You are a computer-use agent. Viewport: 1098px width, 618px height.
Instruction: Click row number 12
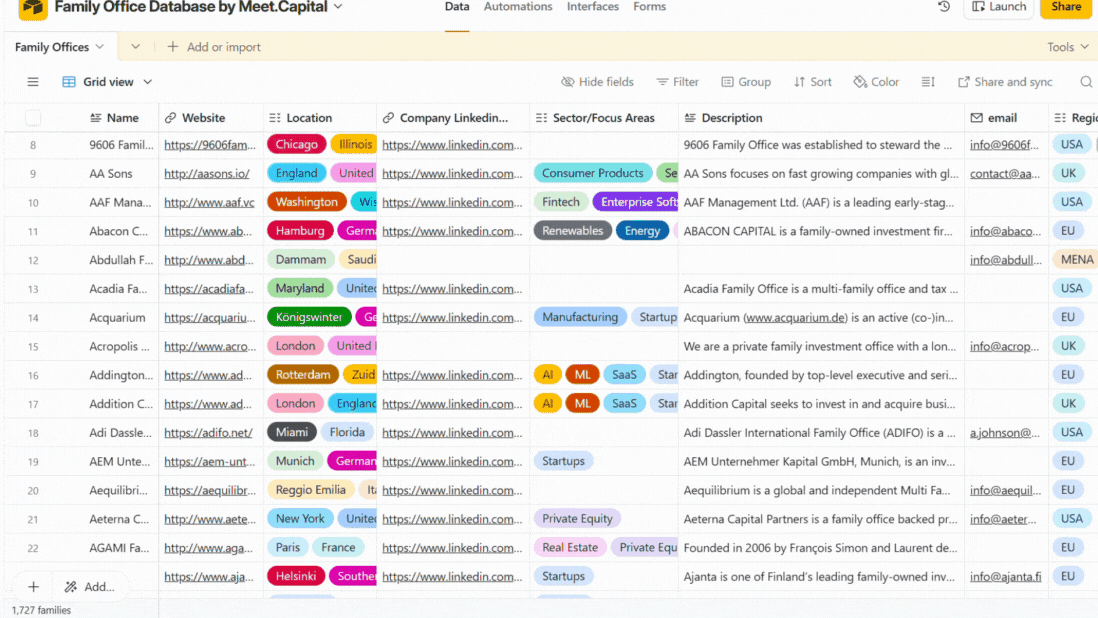tap(33, 260)
